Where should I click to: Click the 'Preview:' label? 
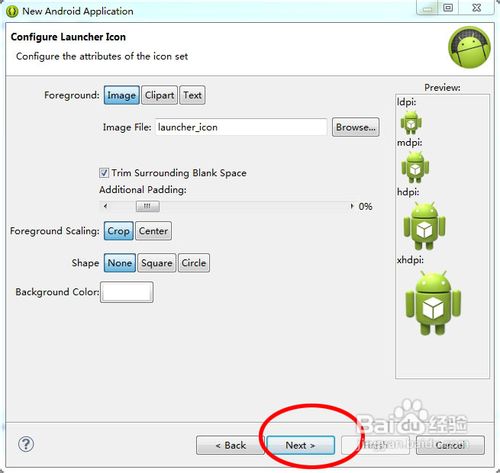[442, 88]
